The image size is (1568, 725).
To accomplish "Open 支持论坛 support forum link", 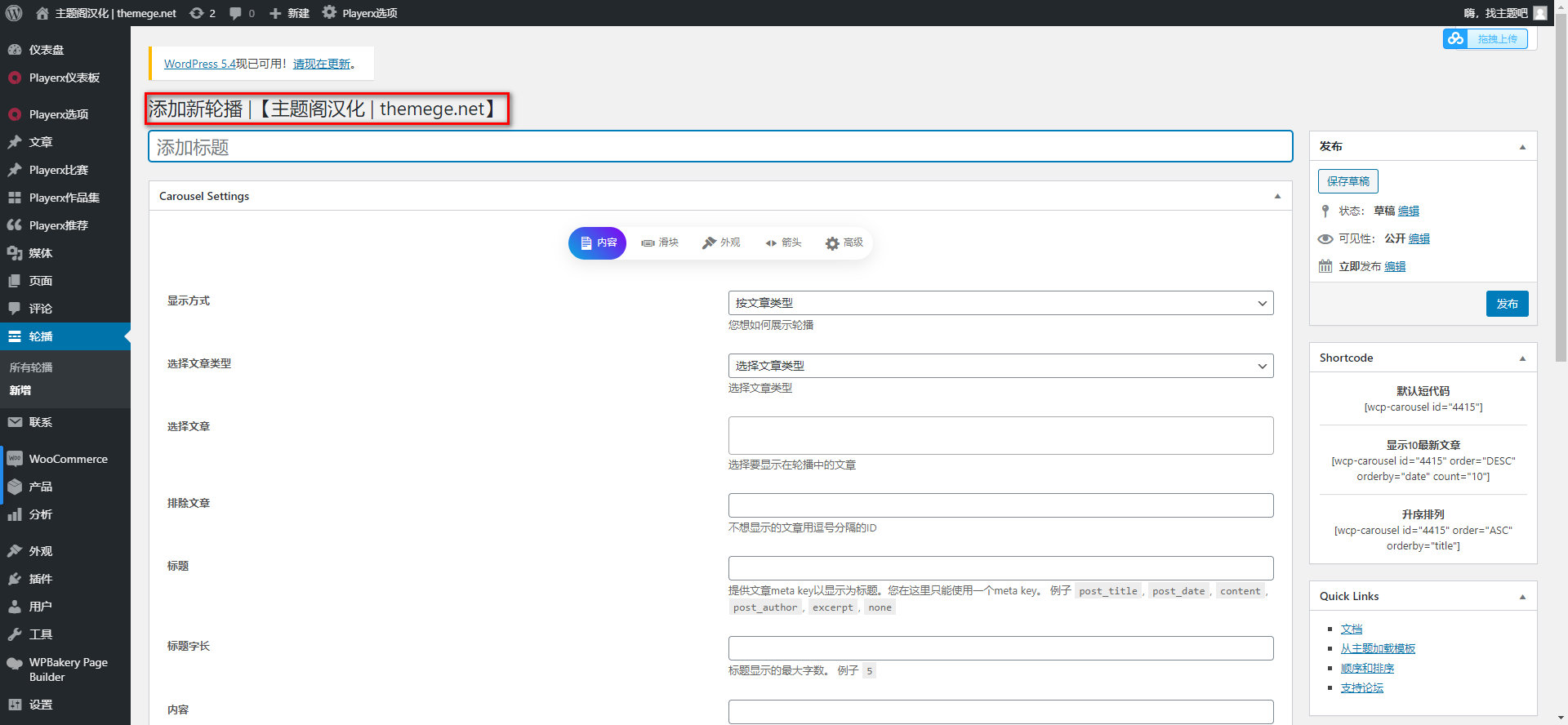I will tap(1362, 687).
